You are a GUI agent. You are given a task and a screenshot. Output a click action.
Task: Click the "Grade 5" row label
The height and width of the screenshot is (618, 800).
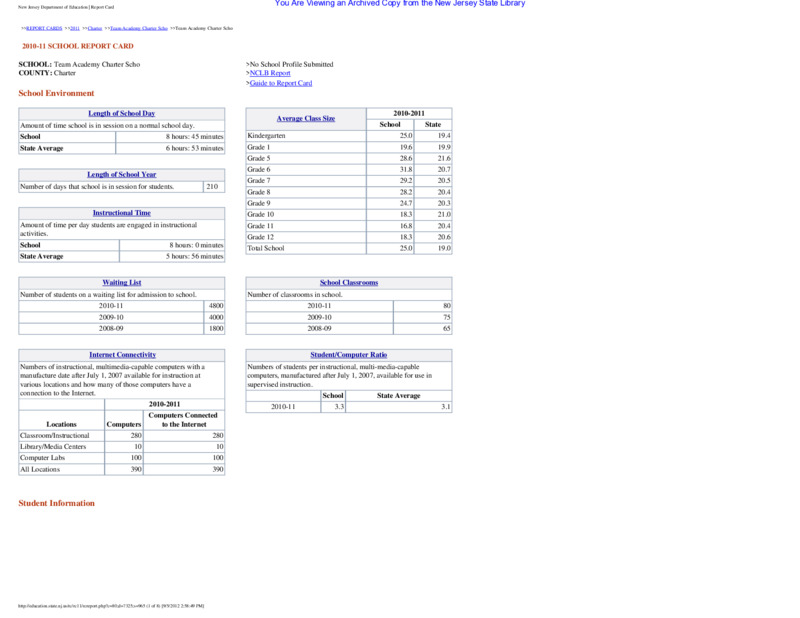click(259, 158)
